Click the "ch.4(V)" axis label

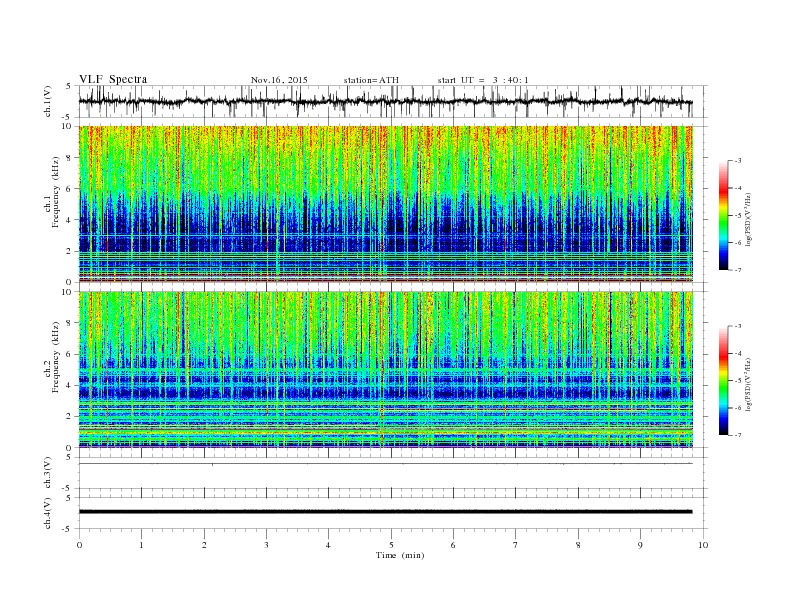48,513
